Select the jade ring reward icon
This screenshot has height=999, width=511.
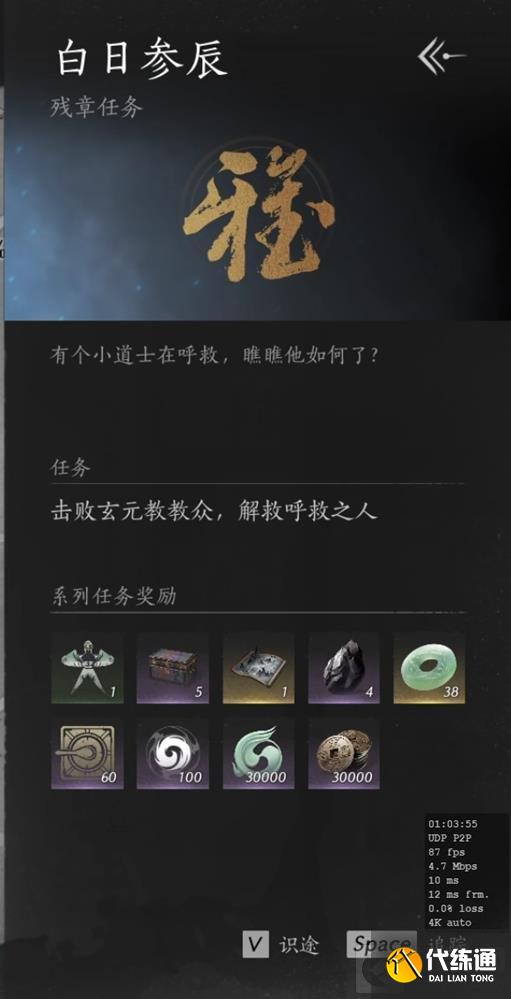[x=429, y=668]
